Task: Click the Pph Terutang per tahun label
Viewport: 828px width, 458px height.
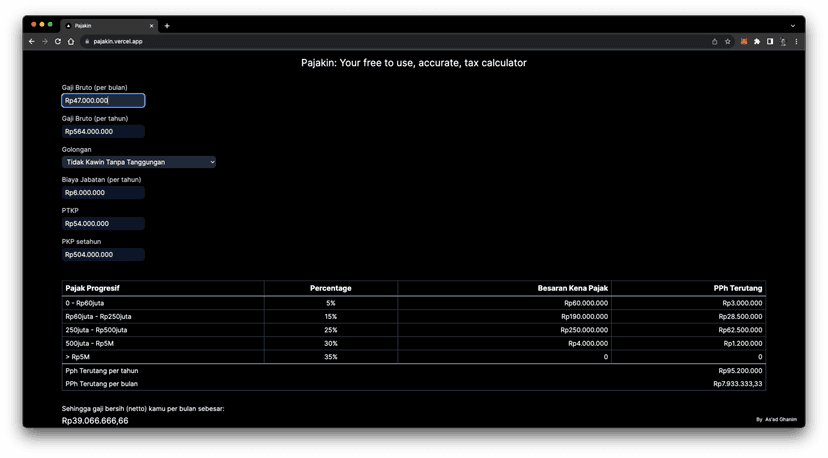Action: pyautogui.click(x=101, y=371)
